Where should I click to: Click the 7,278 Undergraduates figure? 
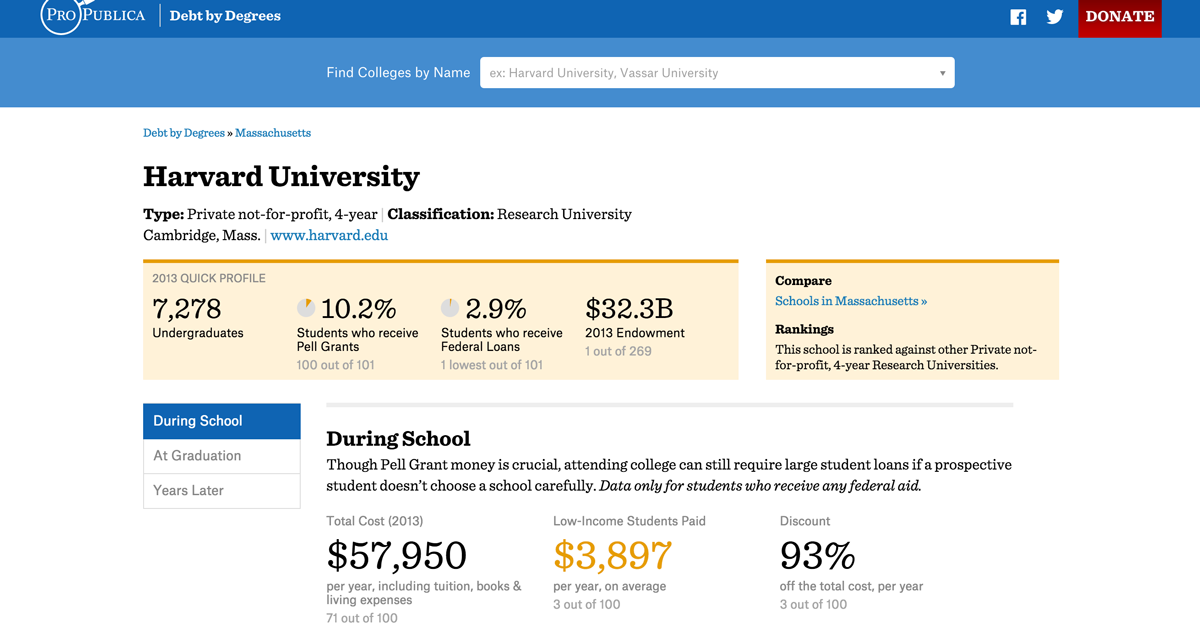(187, 308)
